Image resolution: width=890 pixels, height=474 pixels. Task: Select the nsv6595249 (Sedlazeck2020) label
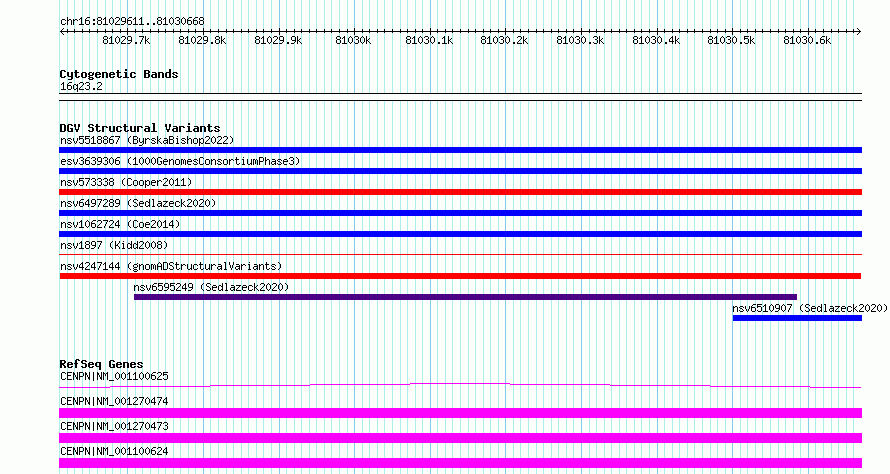211,287
